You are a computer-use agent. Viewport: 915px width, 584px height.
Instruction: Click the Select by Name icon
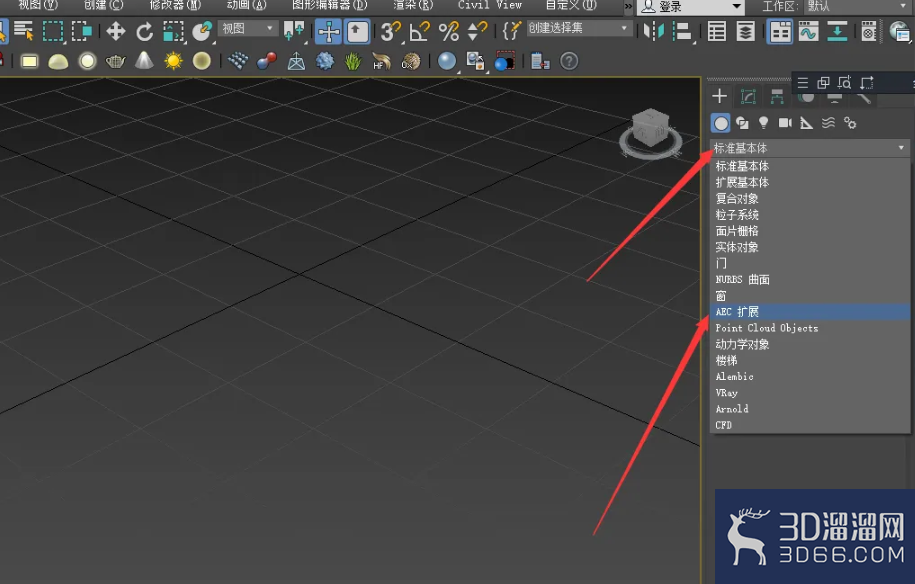[x=23, y=31]
